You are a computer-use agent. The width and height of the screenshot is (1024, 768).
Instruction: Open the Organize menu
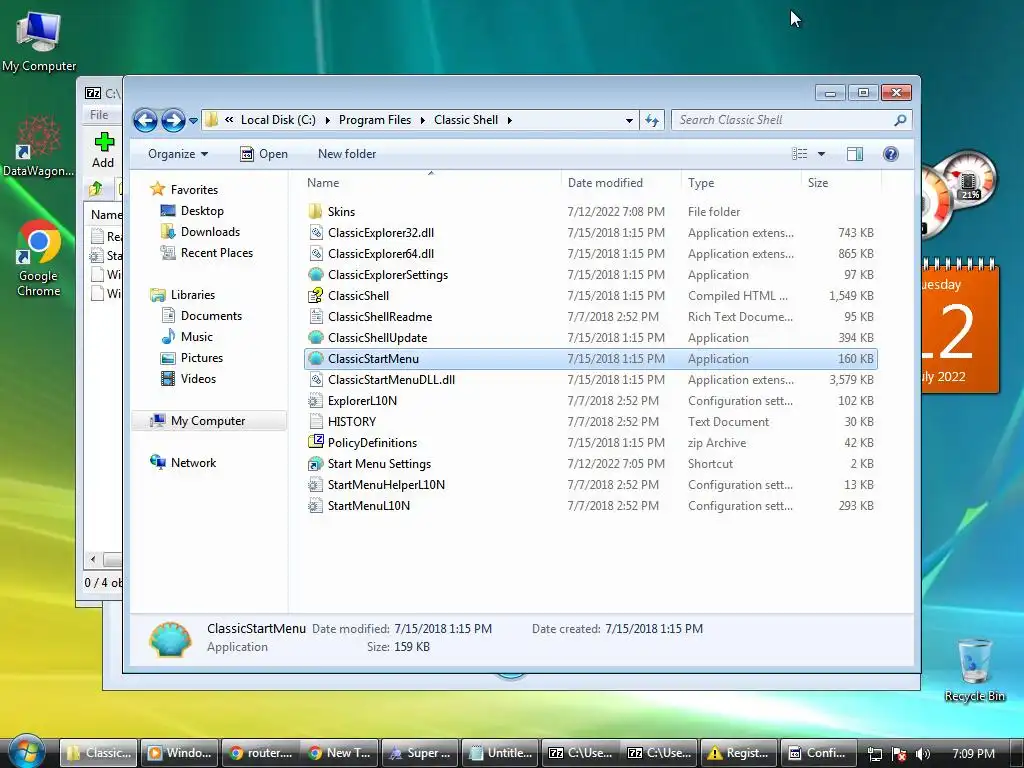coord(178,154)
